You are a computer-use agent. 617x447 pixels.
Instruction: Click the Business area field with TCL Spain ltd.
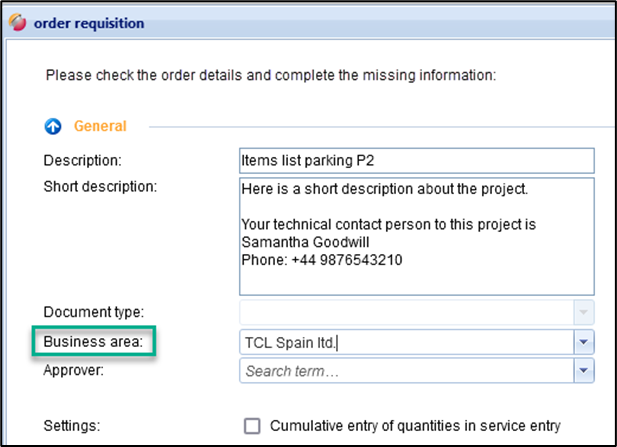405,342
